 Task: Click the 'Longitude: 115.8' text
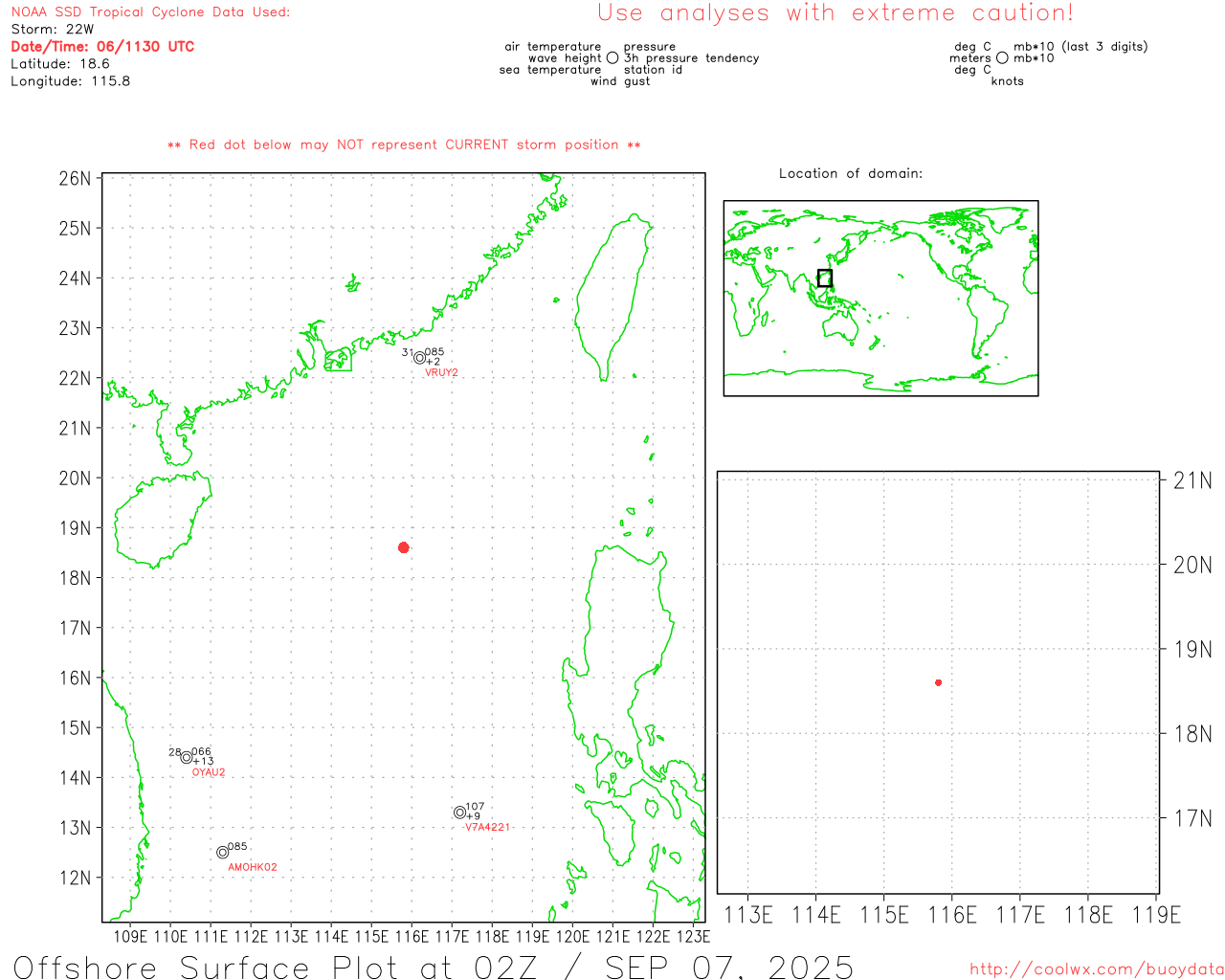(x=71, y=80)
